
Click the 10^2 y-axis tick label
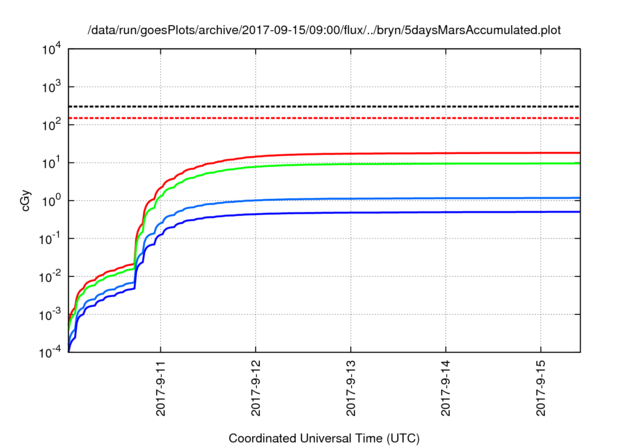click(x=51, y=124)
